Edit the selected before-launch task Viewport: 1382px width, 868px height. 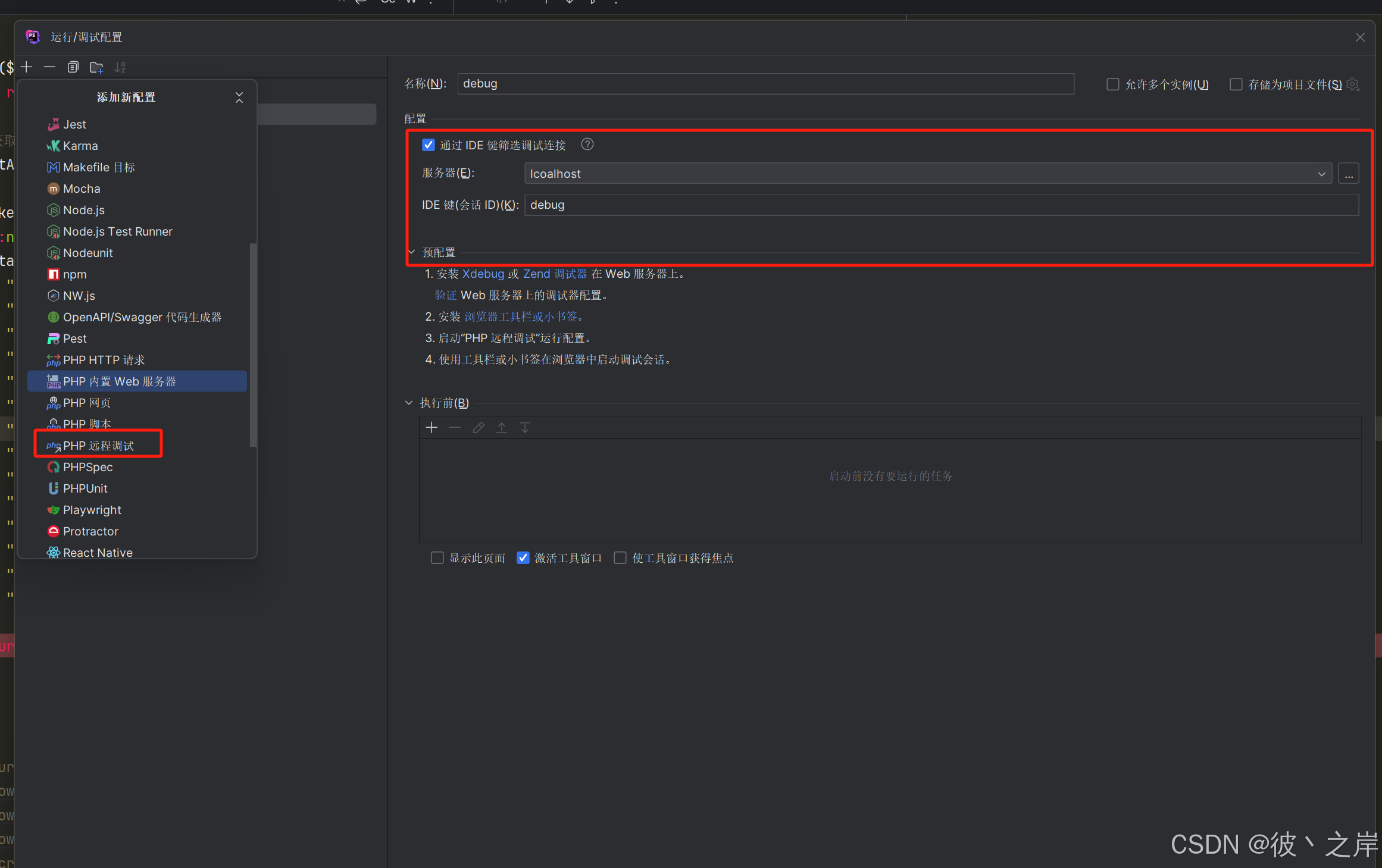(478, 427)
